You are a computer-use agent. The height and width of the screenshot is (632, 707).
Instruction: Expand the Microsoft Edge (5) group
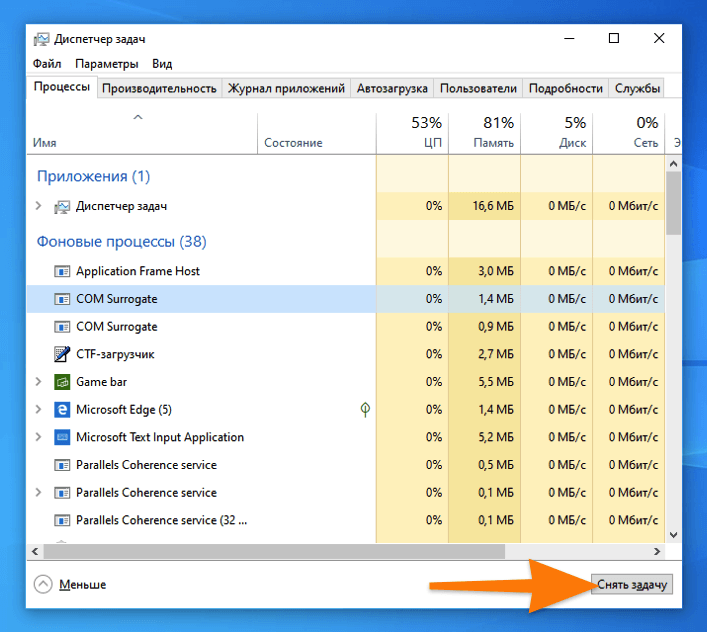38,409
